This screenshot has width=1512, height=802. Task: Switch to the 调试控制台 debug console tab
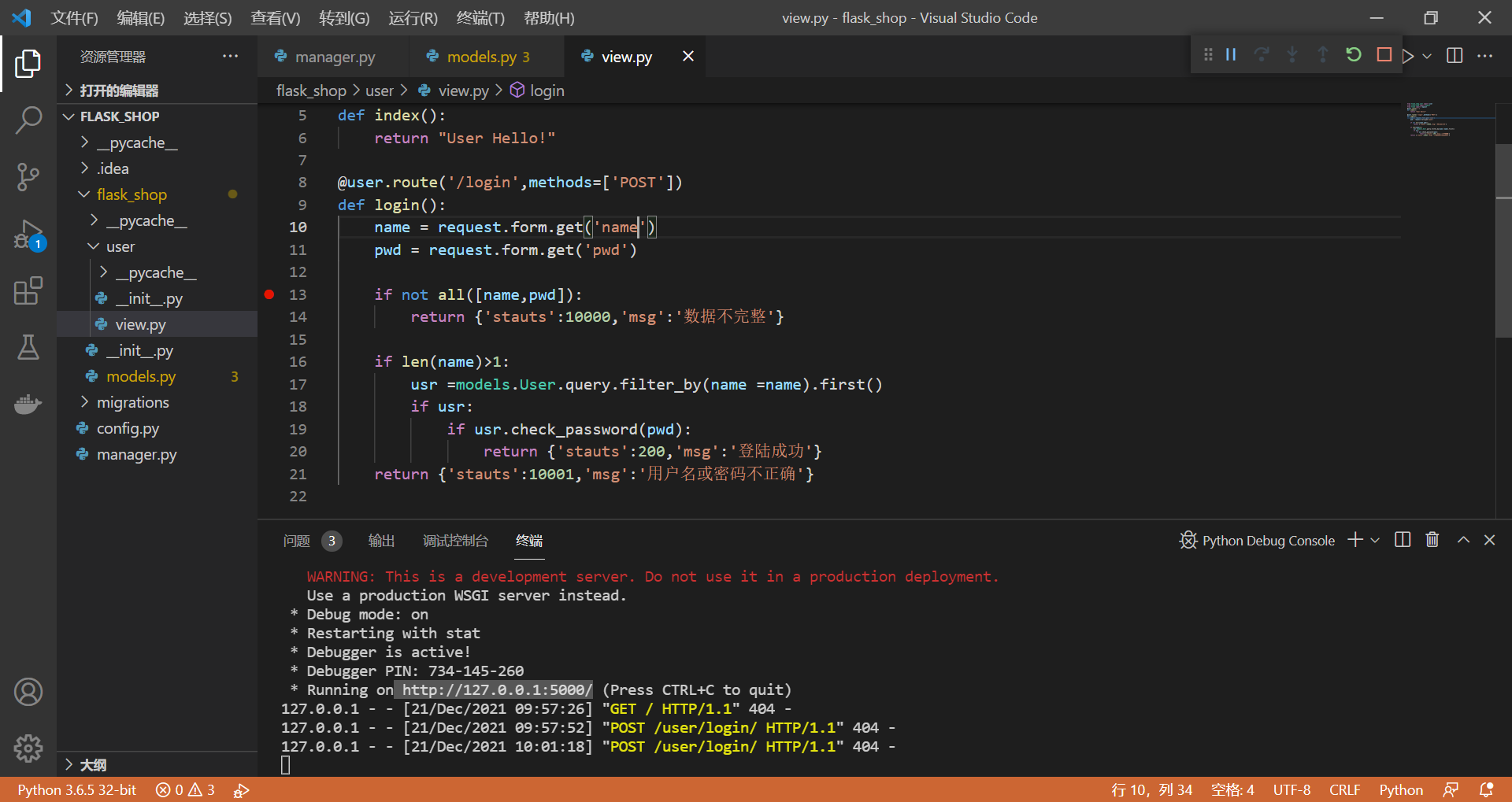(455, 541)
